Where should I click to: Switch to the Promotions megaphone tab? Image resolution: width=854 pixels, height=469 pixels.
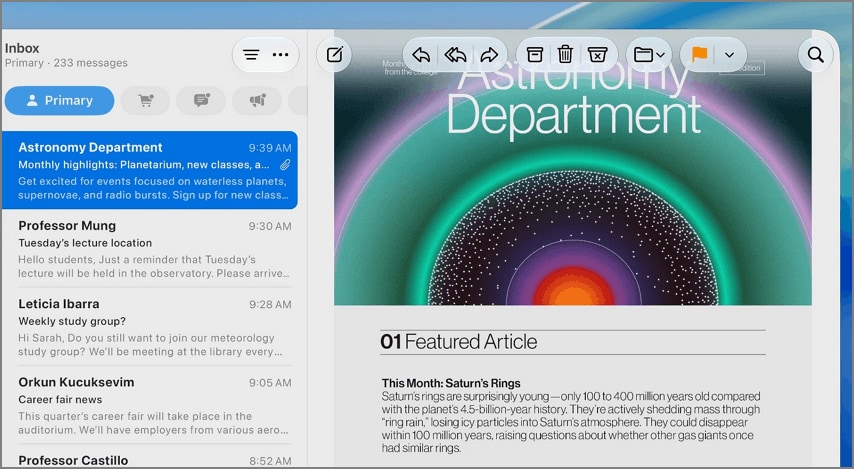tap(257, 101)
